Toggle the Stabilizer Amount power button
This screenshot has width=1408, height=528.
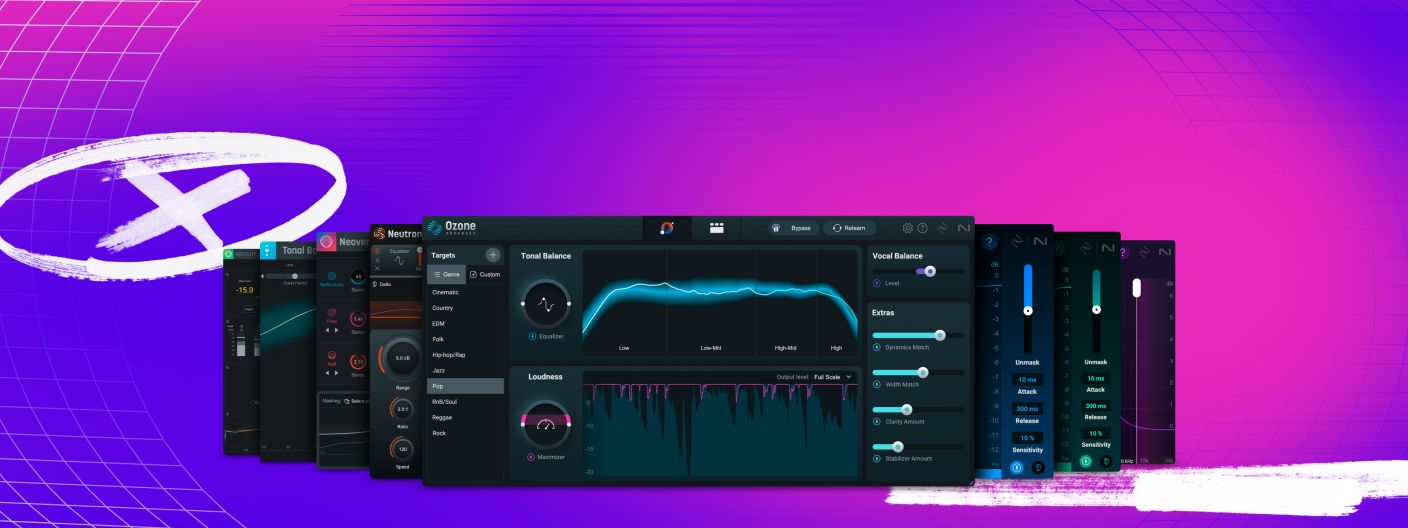coord(877,458)
